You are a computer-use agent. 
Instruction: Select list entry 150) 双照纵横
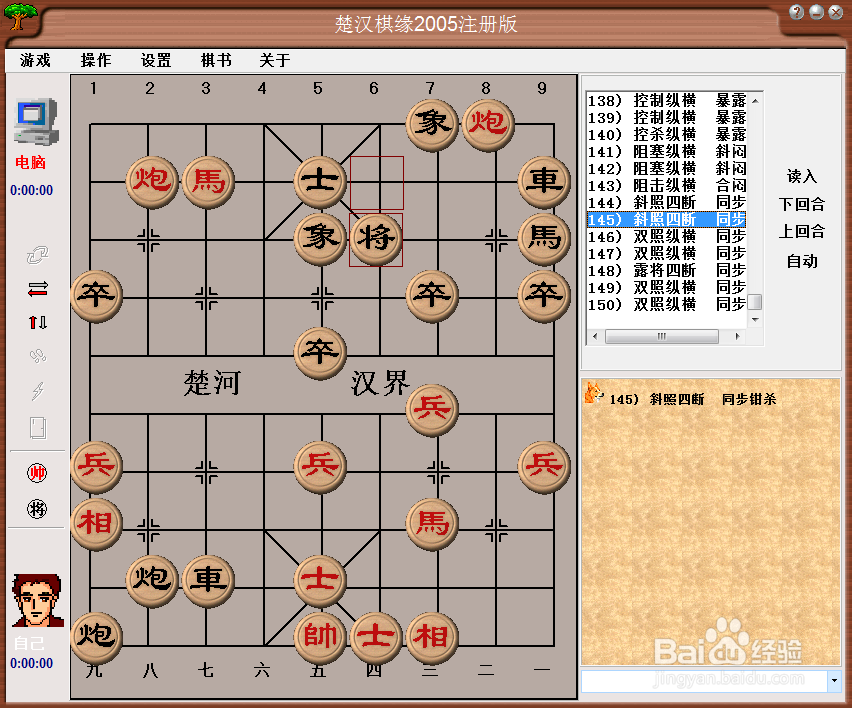[x=667, y=304]
